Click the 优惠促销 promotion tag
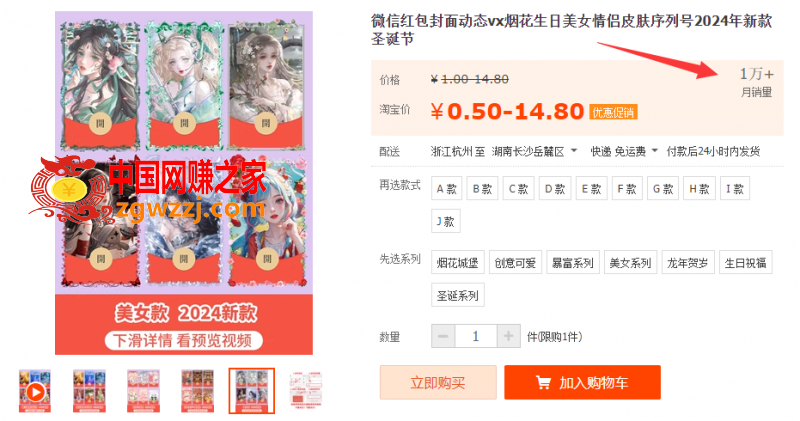800x421 pixels. pos(613,112)
